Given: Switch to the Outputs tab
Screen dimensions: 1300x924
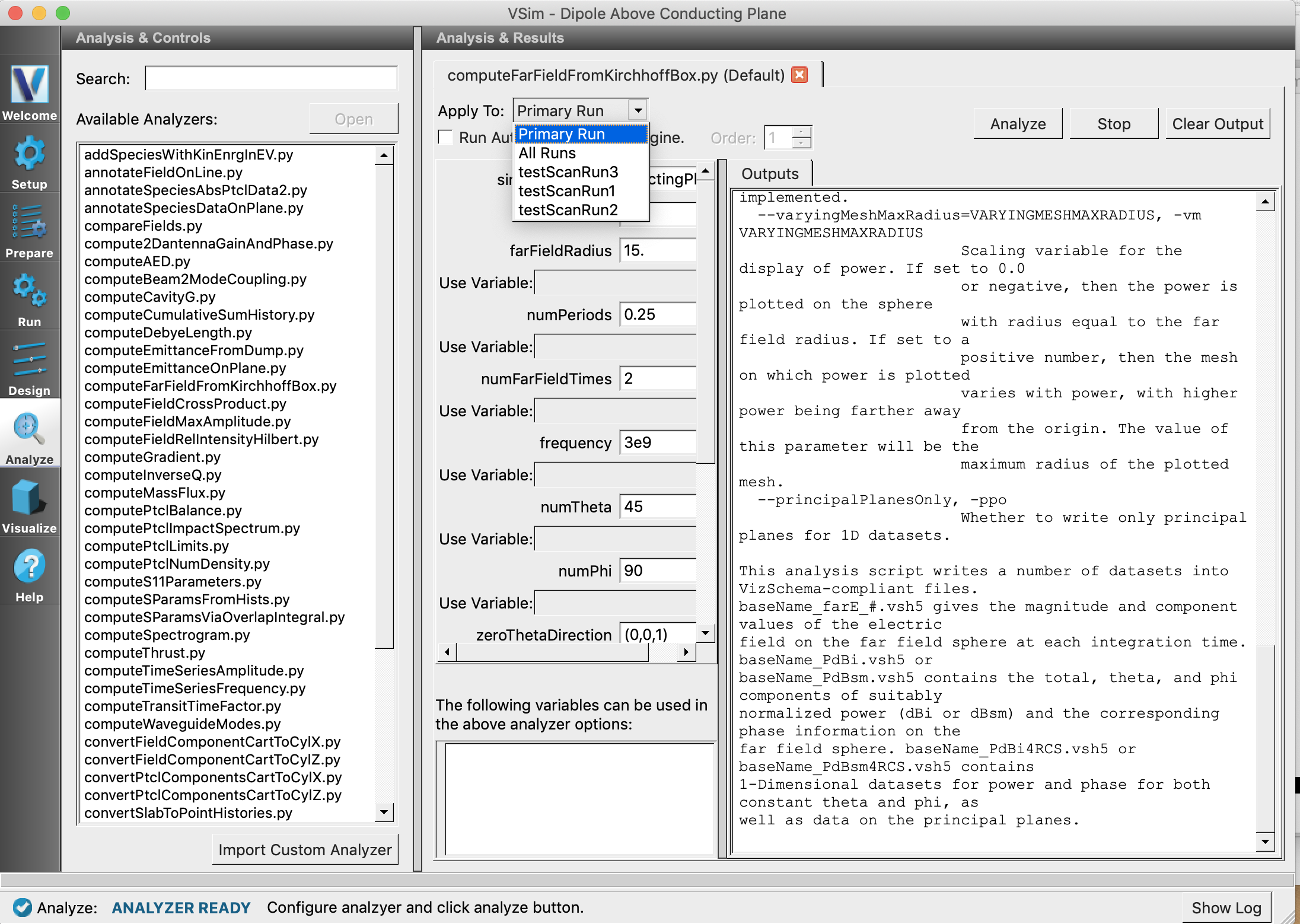Looking at the screenshot, I should point(769,174).
